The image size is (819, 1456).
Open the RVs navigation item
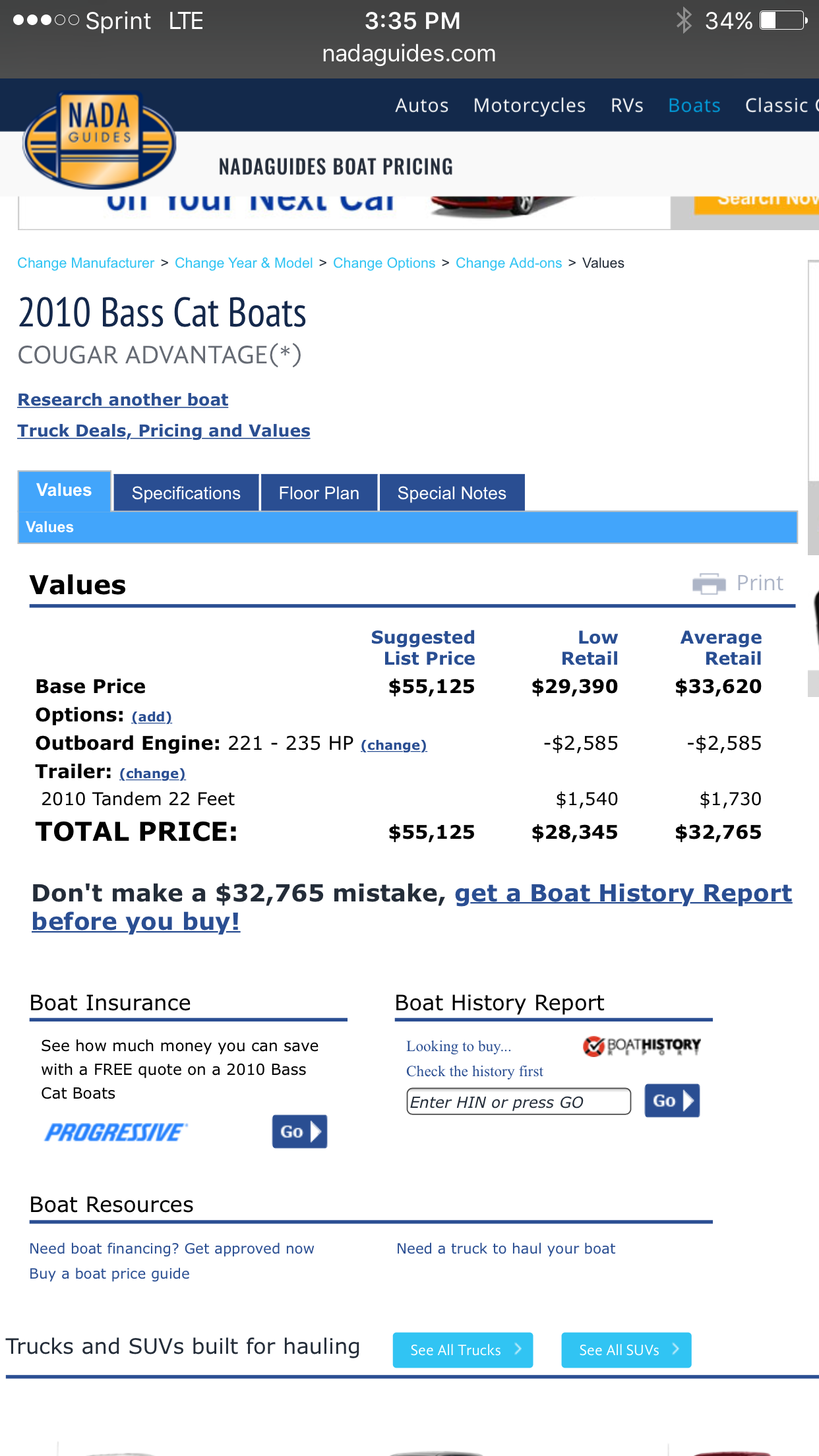626,106
